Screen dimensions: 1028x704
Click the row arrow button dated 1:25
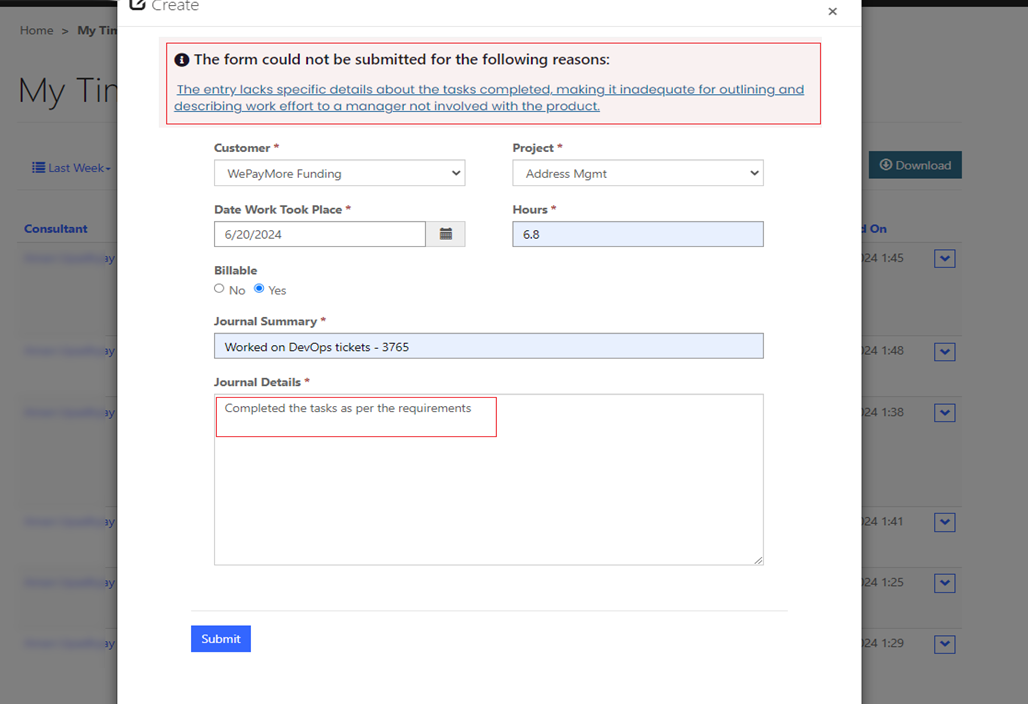pos(945,583)
